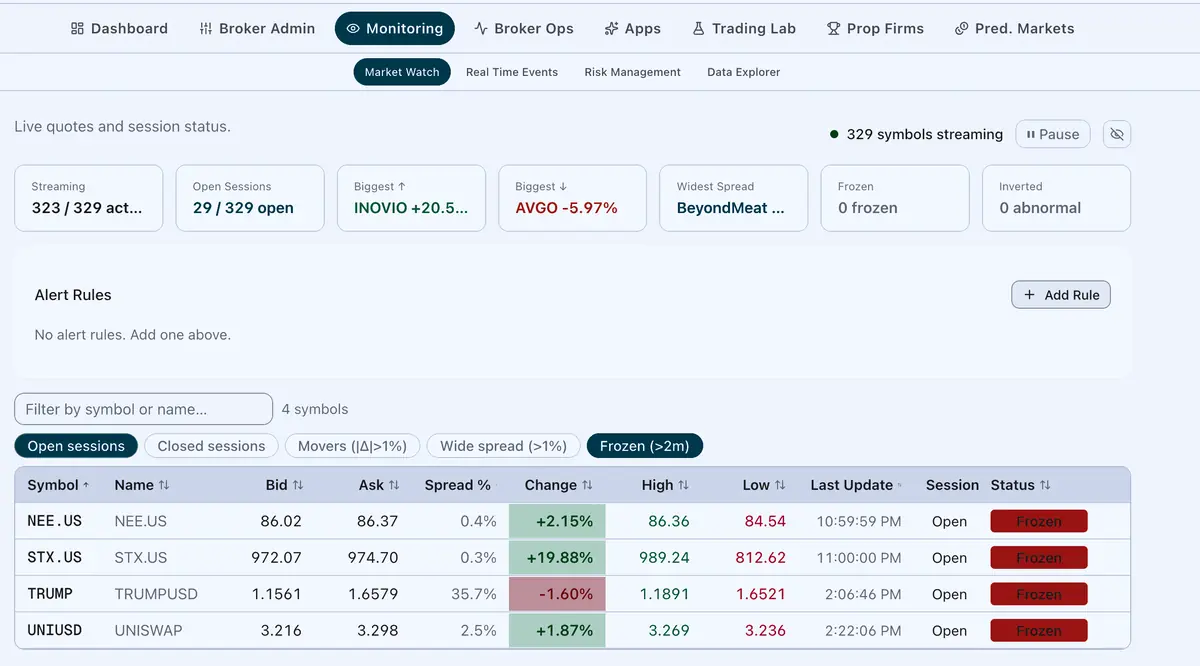This screenshot has width=1200, height=666.
Task: Open the Biggest gainer INOVIO card
Action: [411, 198]
